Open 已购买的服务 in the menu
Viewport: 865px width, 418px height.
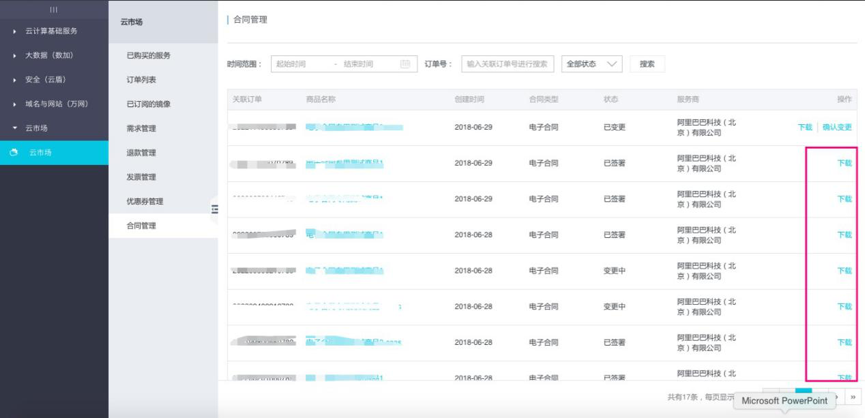(148, 56)
